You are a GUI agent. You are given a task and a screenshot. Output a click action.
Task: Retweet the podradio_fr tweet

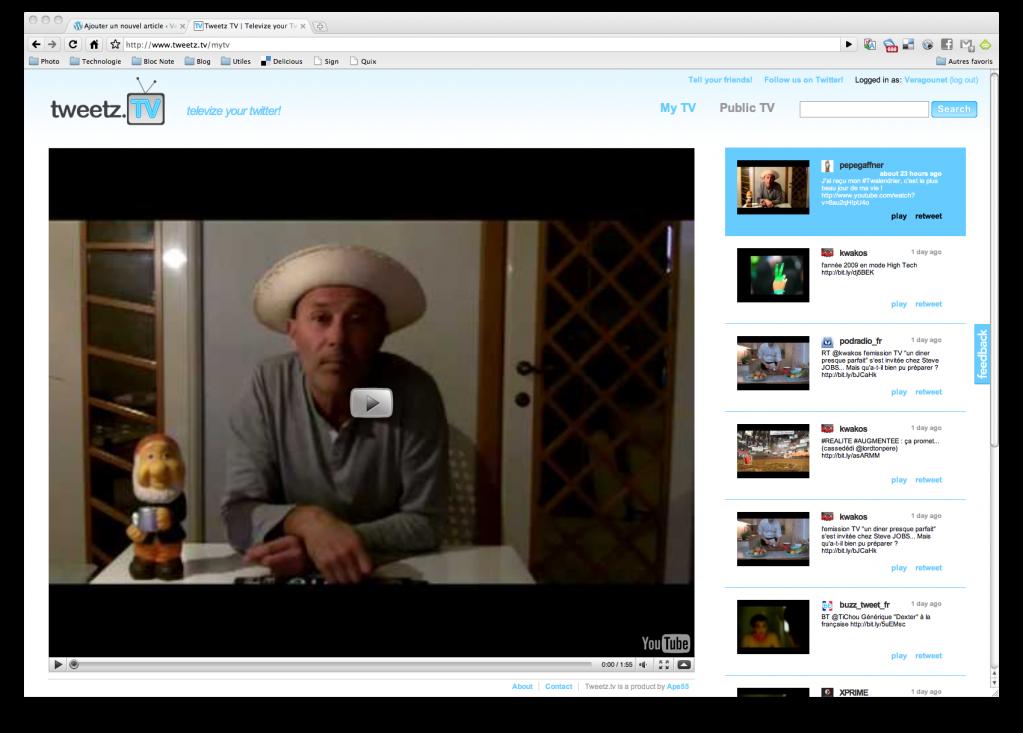point(928,392)
